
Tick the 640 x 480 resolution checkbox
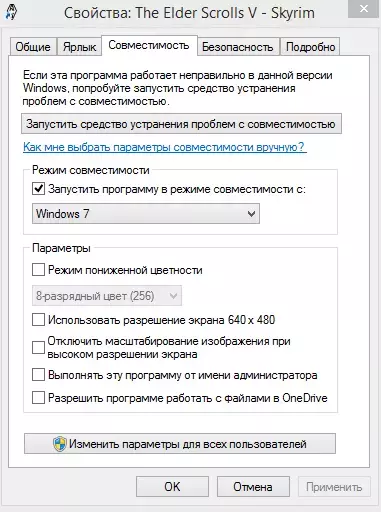(38, 320)
